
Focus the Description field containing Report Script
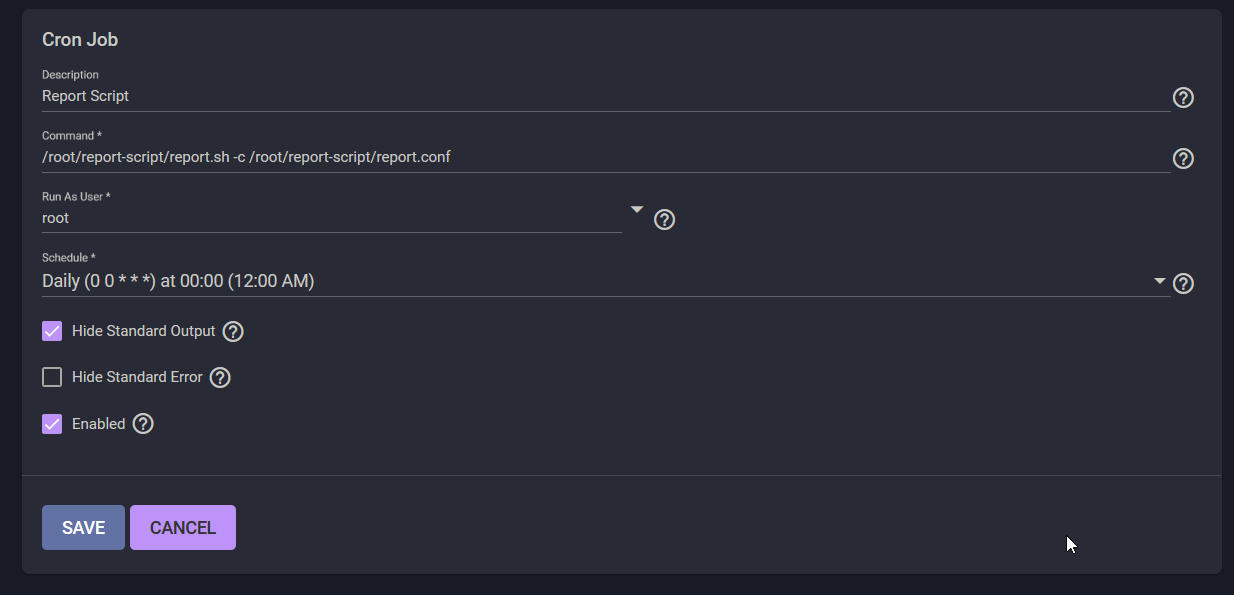click(x=606, y=96)
